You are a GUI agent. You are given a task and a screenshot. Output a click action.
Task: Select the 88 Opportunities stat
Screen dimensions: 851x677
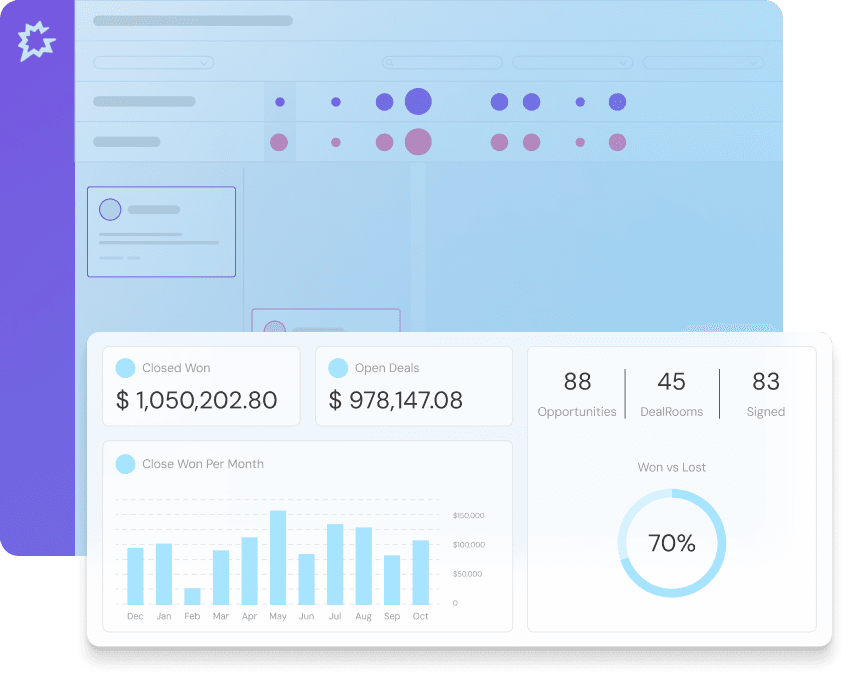pyautogui.click(x=577, y=394)
